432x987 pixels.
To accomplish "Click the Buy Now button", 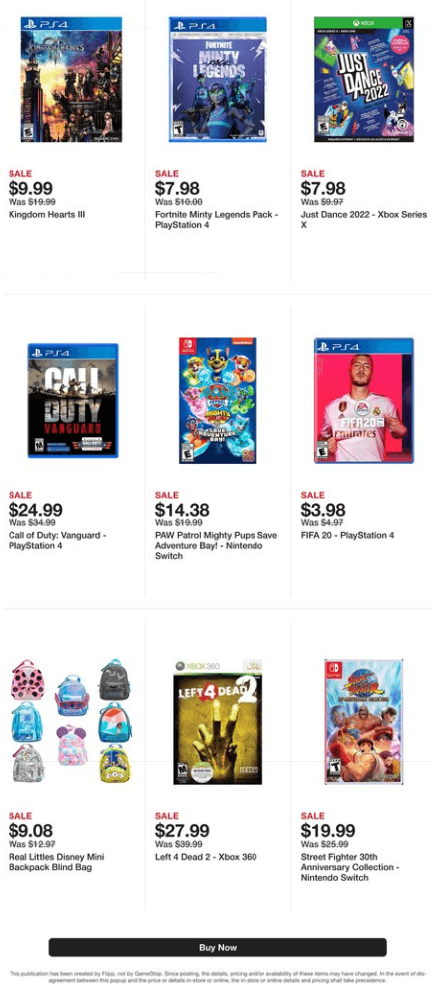I will (x=217, y=947).
